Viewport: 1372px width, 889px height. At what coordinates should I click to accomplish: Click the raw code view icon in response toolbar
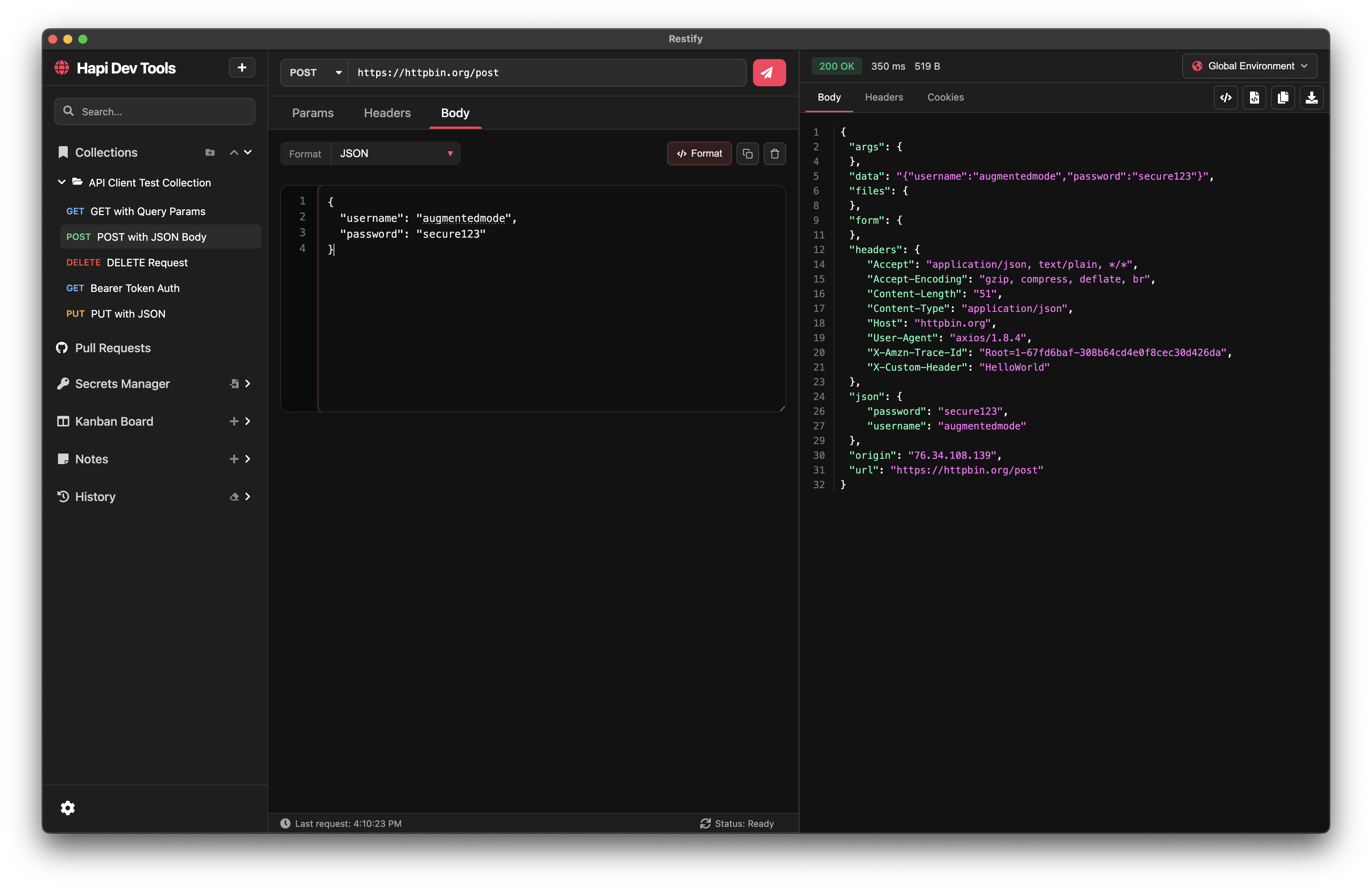[1226, 98]
